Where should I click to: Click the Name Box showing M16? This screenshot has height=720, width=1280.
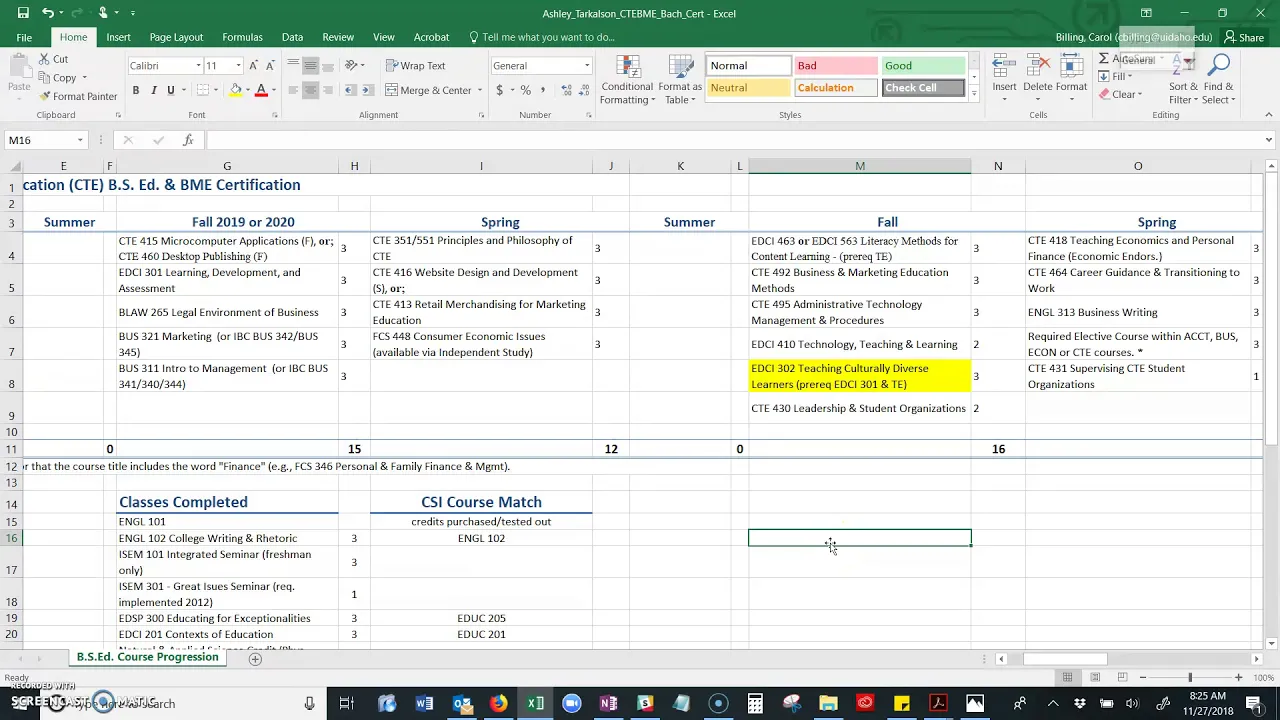[x=46, y=140]
